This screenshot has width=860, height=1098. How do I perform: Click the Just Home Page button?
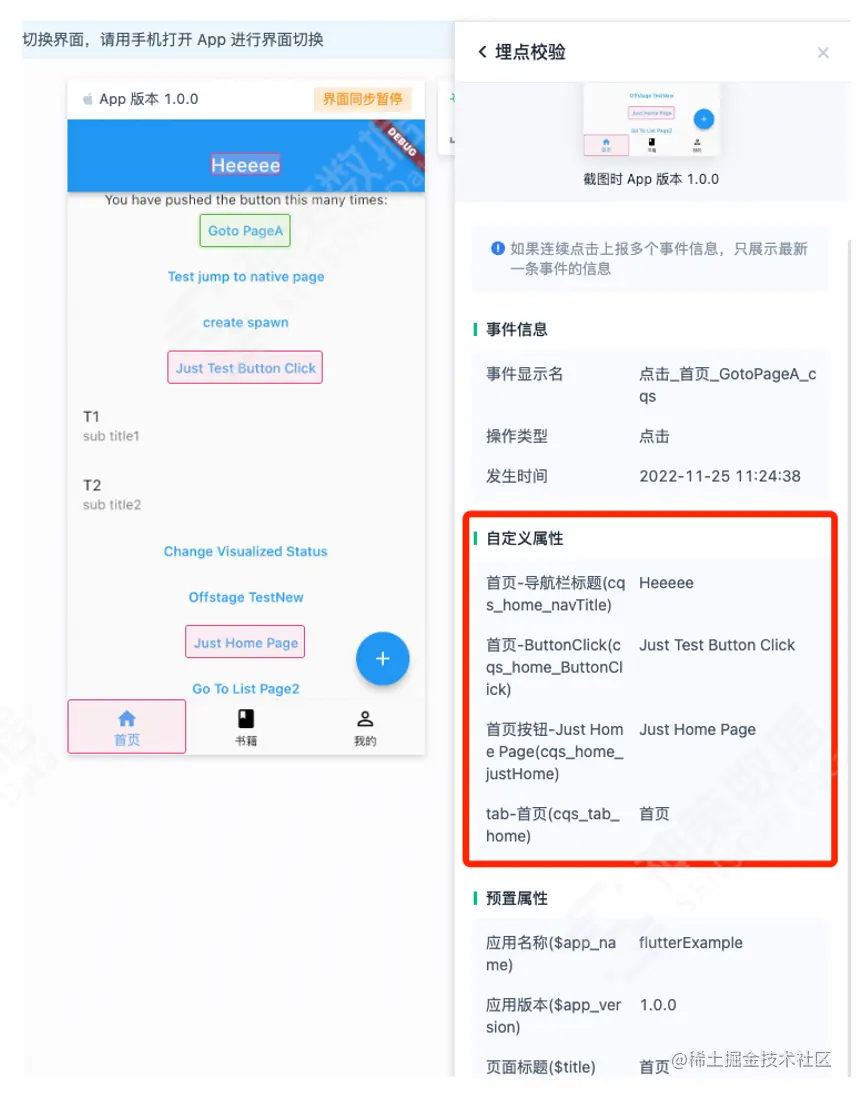point(245,642)
